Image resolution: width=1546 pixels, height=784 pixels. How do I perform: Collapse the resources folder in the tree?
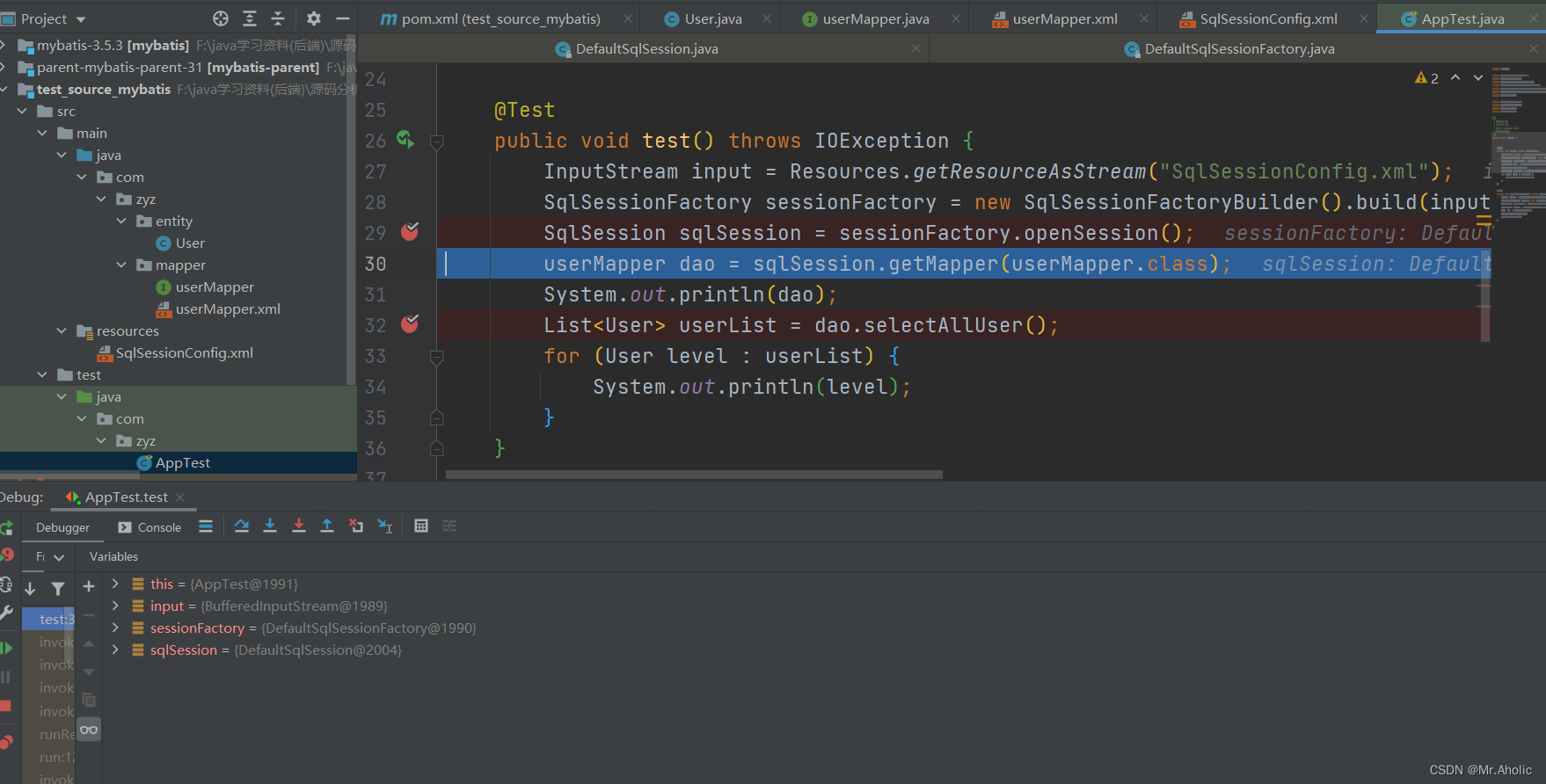[62, 330]
